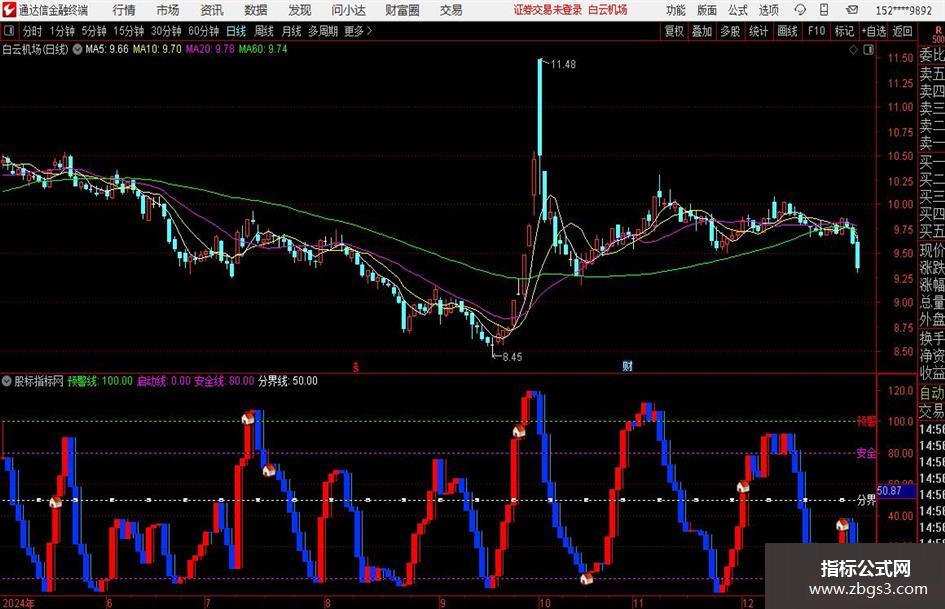Expand the 股标指标网 indicator dropdown arrow

(7, 381)
